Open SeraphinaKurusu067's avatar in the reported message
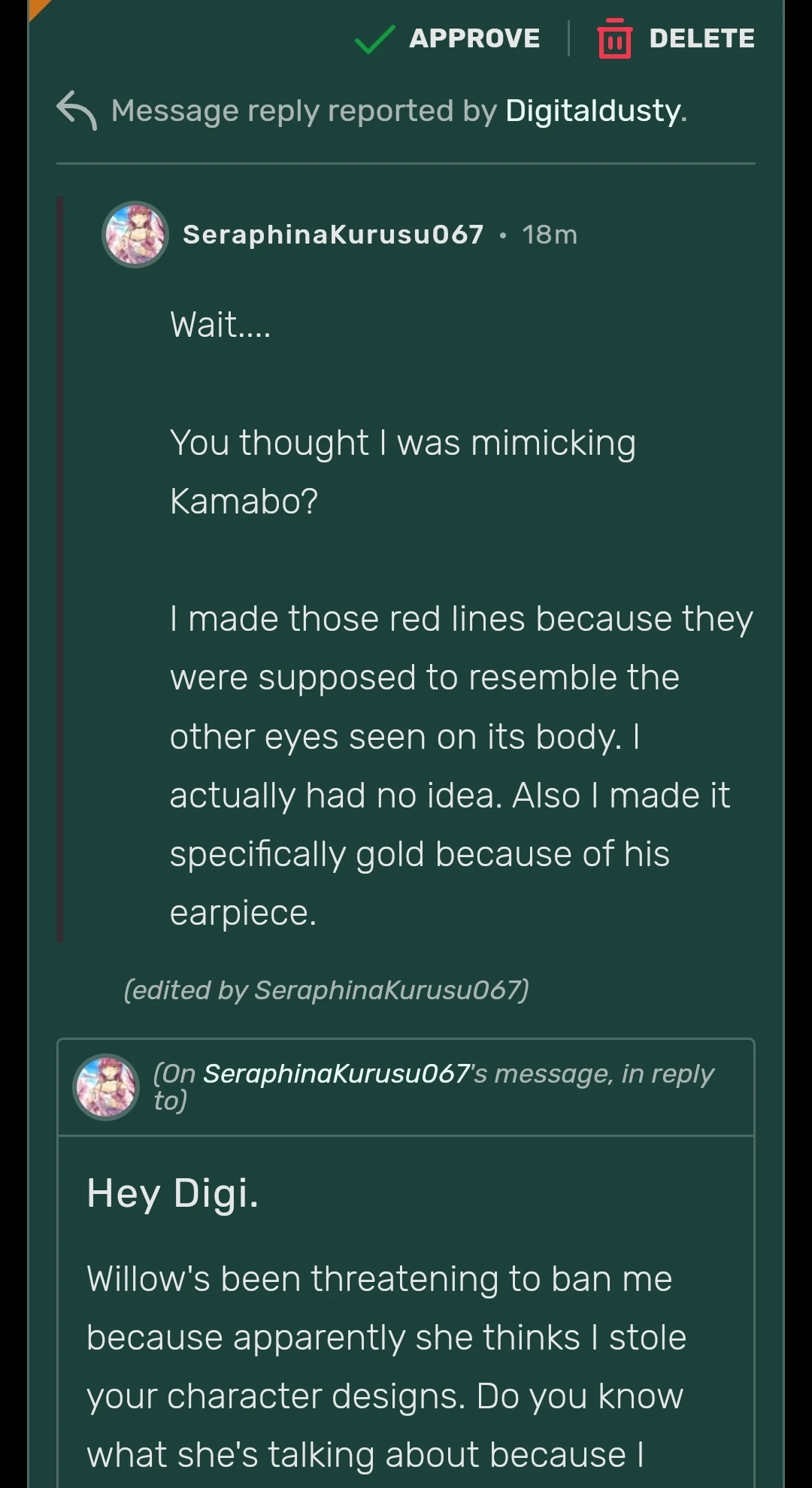Image resolution: width=812 pixels, height=1488 pixels. [x=135, y=235]
